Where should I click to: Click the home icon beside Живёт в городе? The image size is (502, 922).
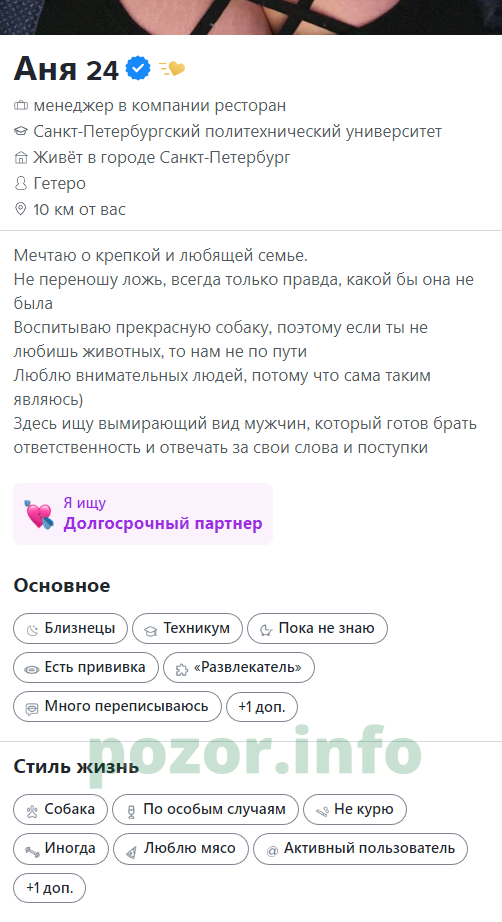click(21, 158)
